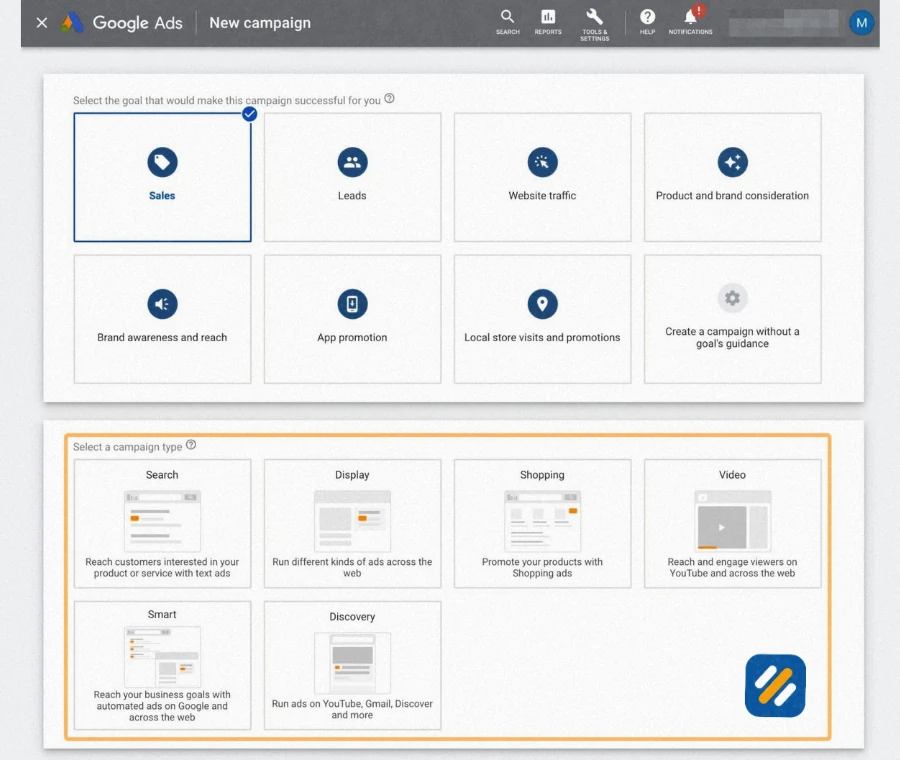Click the Website traffic cursor icon

(542, 162)
